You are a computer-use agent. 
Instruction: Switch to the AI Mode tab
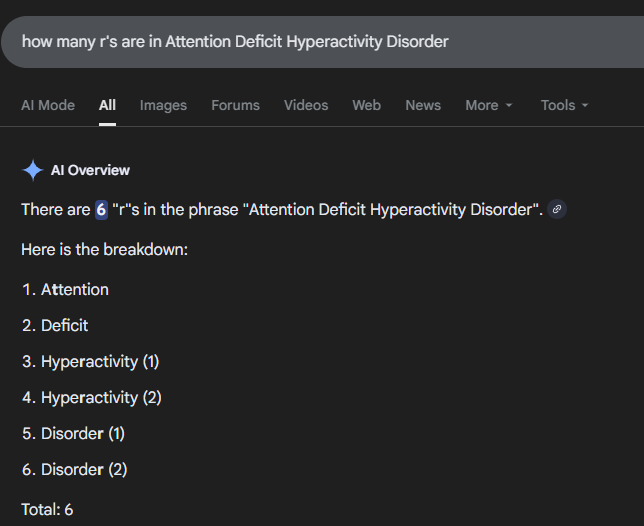[x=48, y=105]
